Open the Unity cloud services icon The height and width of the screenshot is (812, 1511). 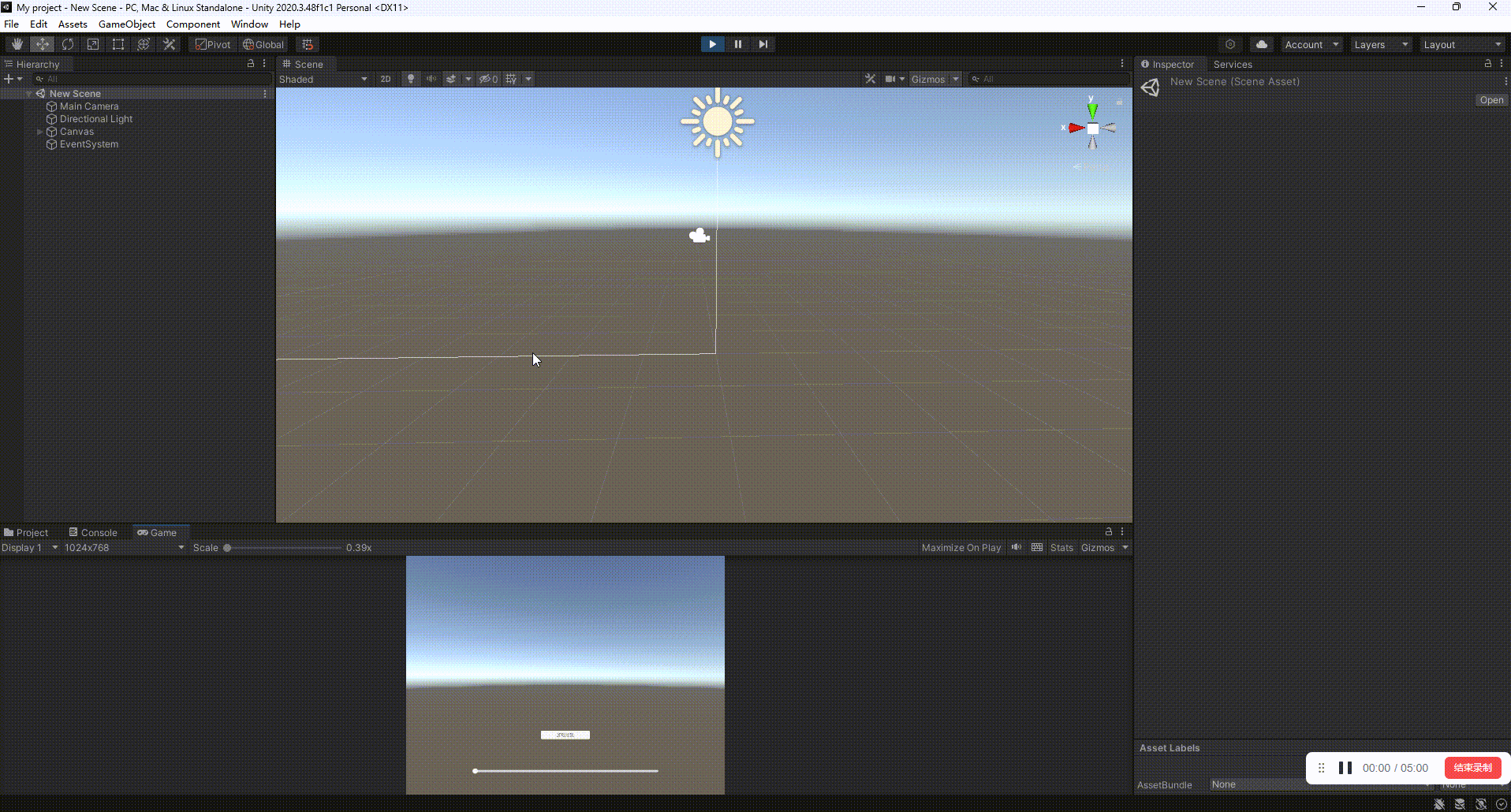click(x=1260, y=44)
